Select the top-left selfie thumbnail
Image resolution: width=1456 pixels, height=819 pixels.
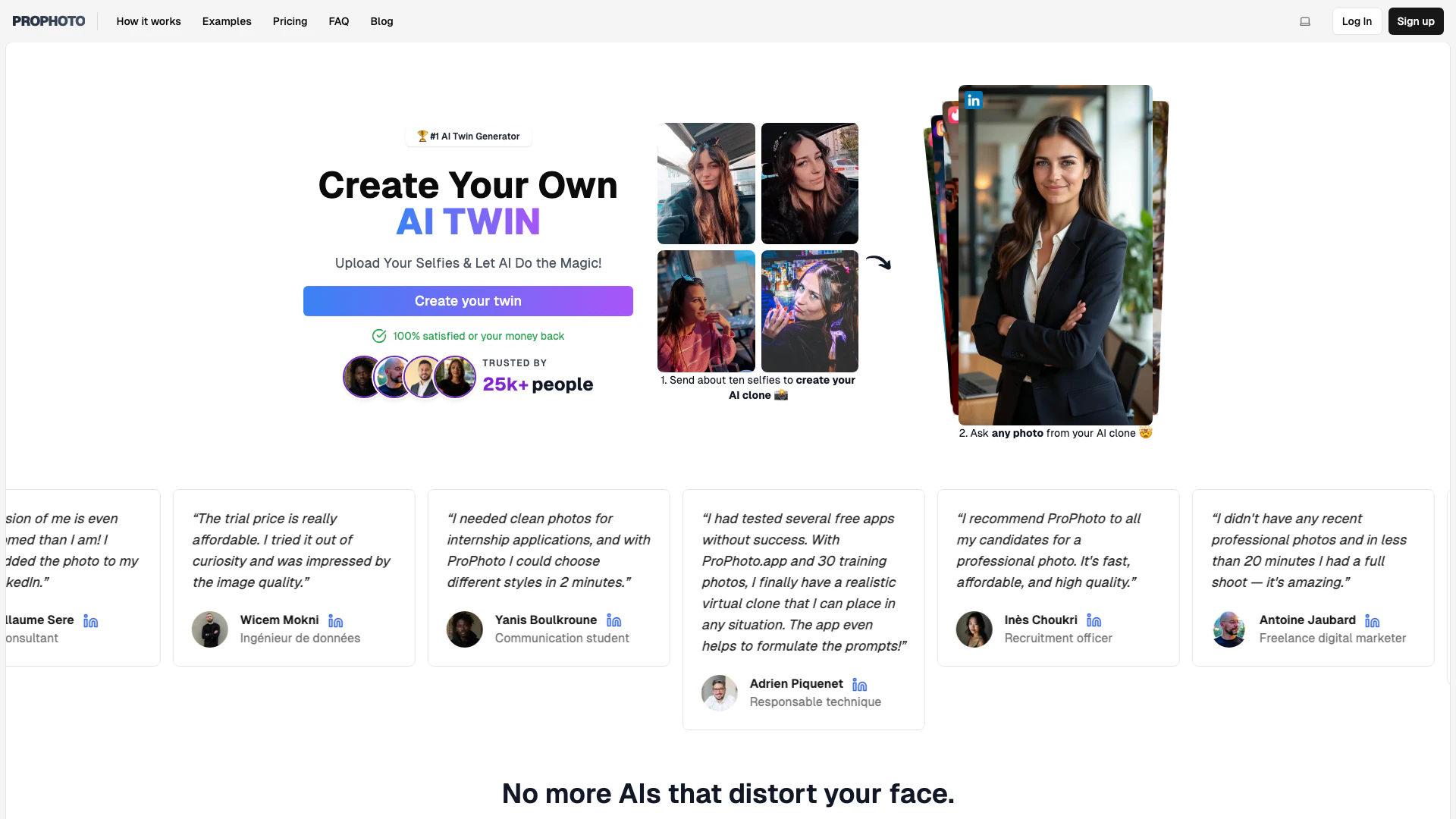pos(706,183)
